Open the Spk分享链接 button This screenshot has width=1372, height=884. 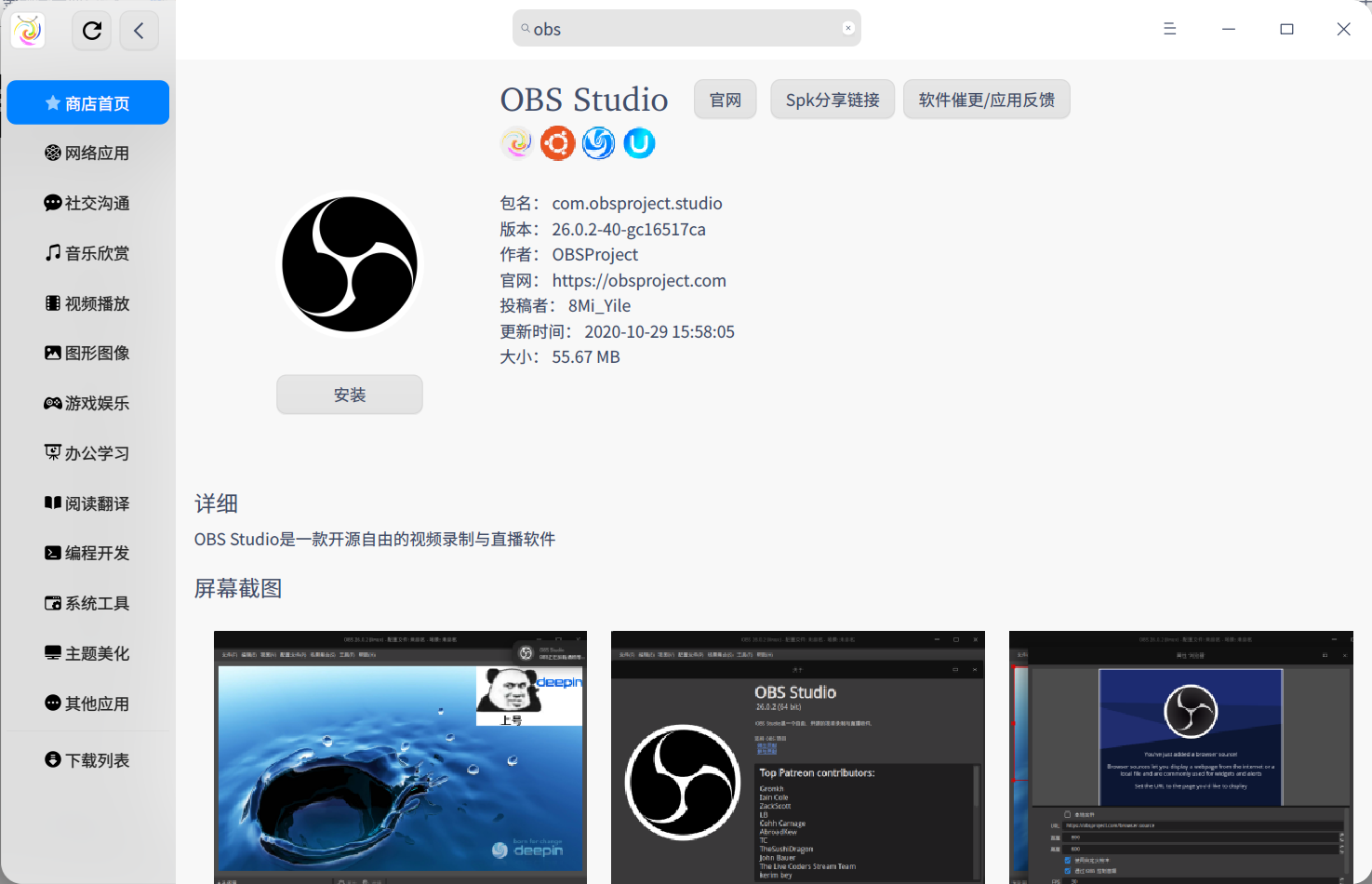pos(832,99)
